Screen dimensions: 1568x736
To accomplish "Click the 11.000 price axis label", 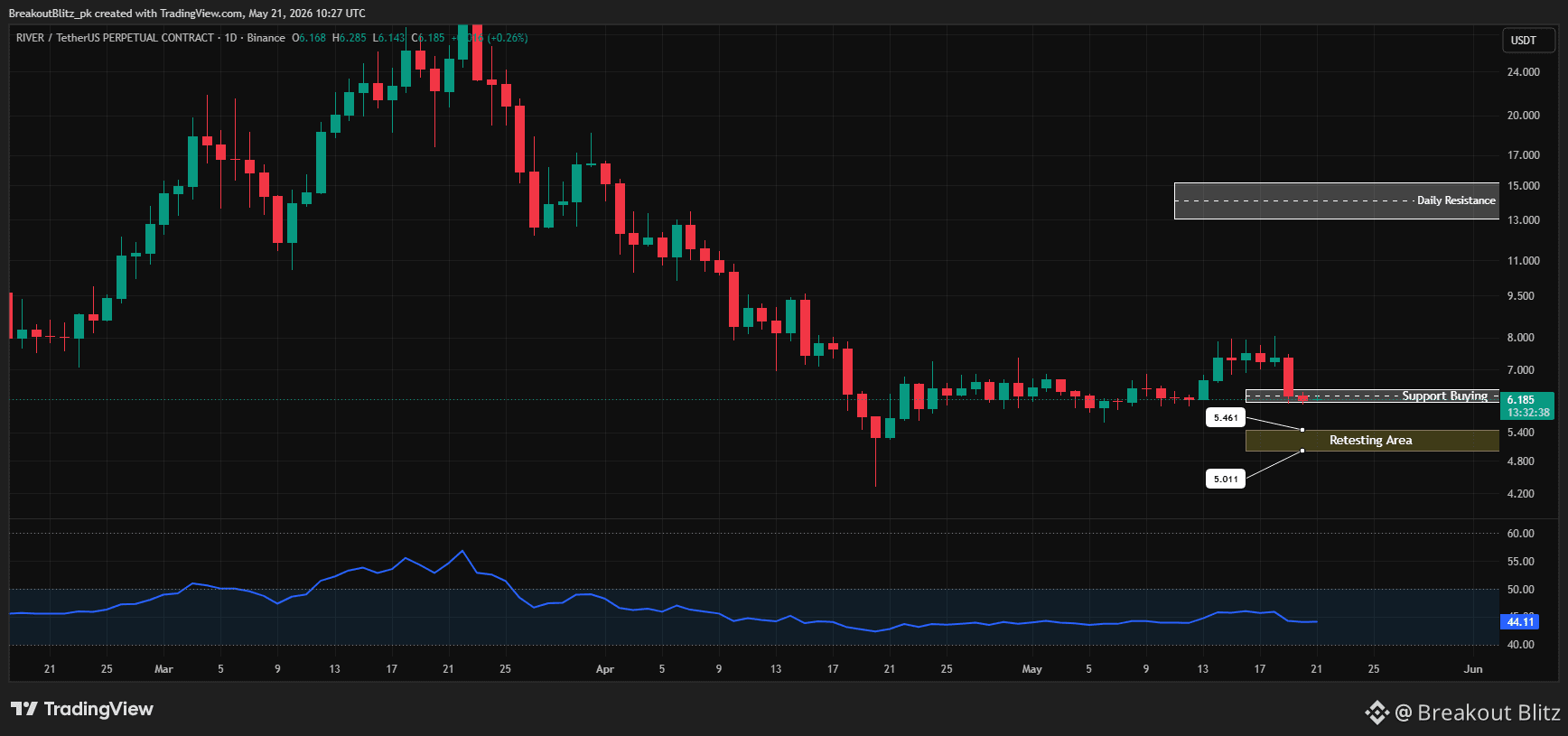I will pyautogui.click(x=1524, y=261).
